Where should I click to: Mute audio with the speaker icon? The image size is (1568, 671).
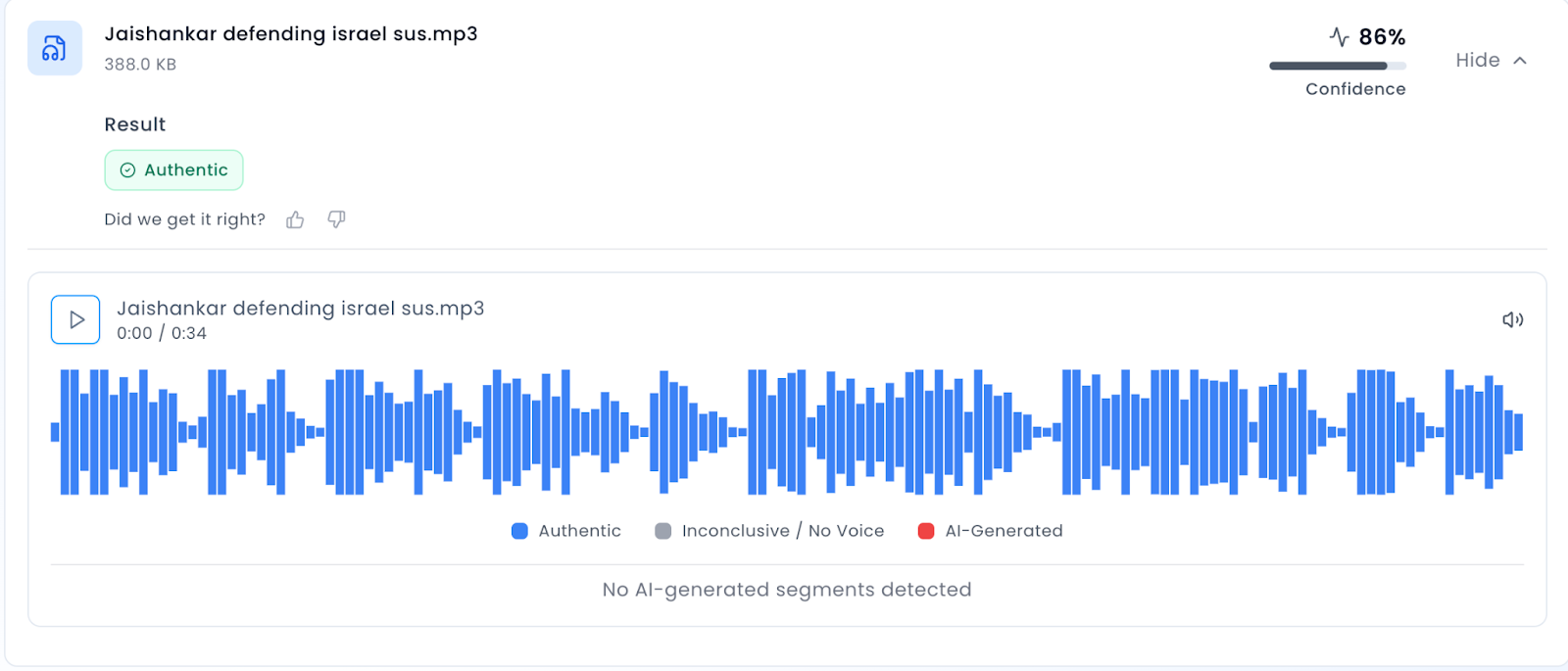coord(1512,319)
